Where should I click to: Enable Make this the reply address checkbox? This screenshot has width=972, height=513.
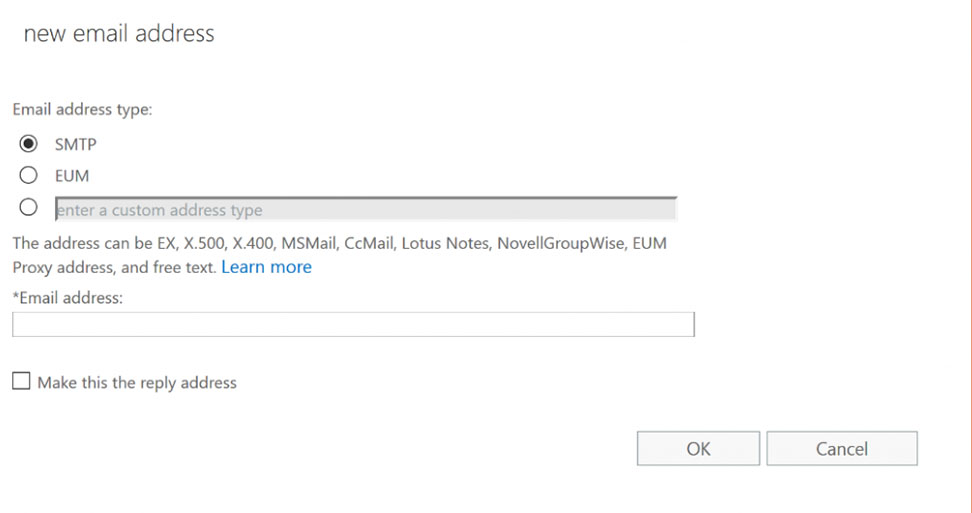[x=21, y=381]
